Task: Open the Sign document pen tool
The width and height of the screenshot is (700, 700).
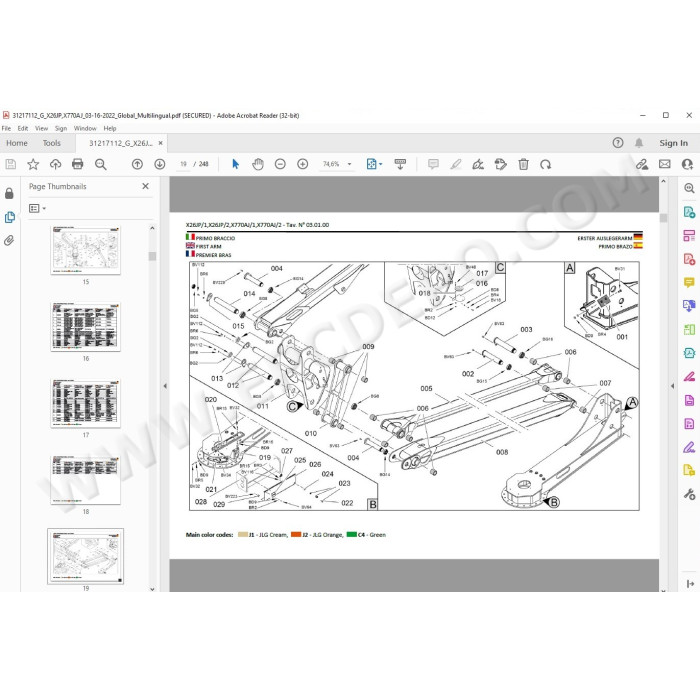Action: point(478,164)
